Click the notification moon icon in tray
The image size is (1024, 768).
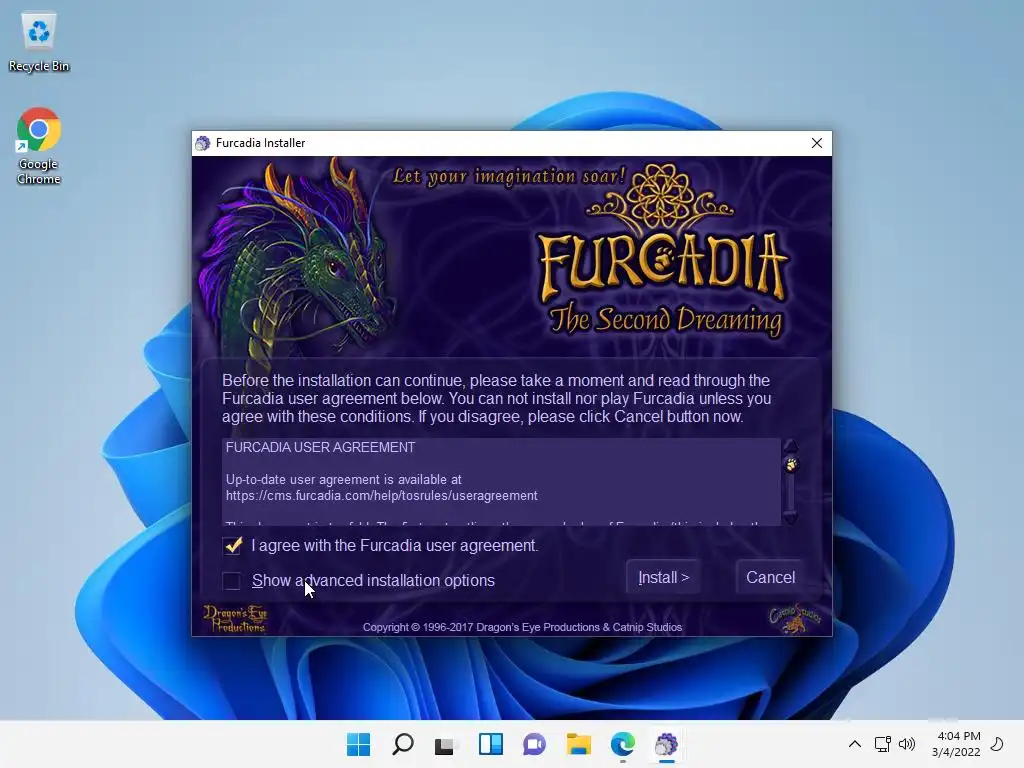[x=997, y=744]
